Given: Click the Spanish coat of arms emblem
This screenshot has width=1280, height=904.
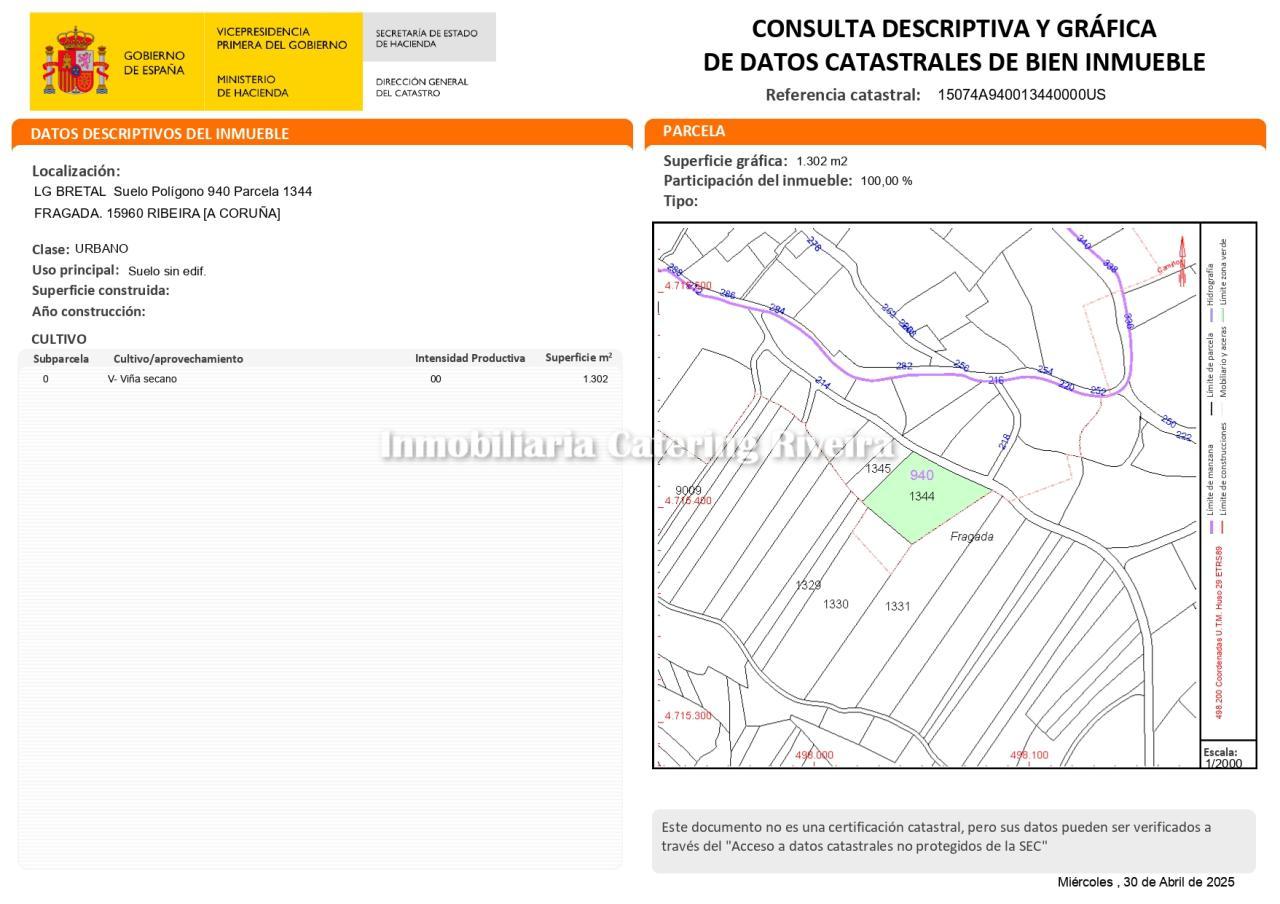Looking at the screenshot, I should (75, 62).
